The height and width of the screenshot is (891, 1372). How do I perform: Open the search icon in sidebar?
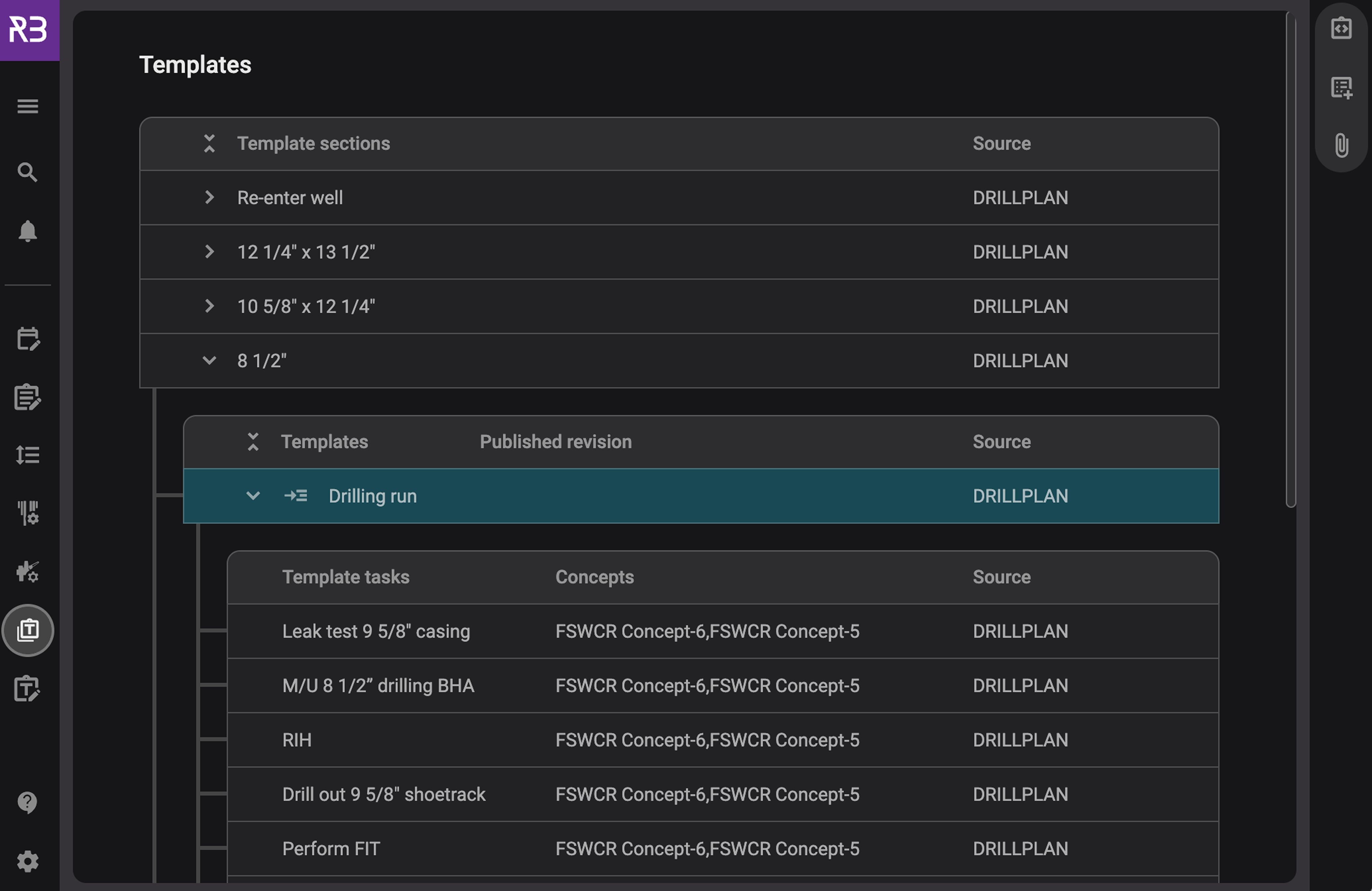pos(28,172)
